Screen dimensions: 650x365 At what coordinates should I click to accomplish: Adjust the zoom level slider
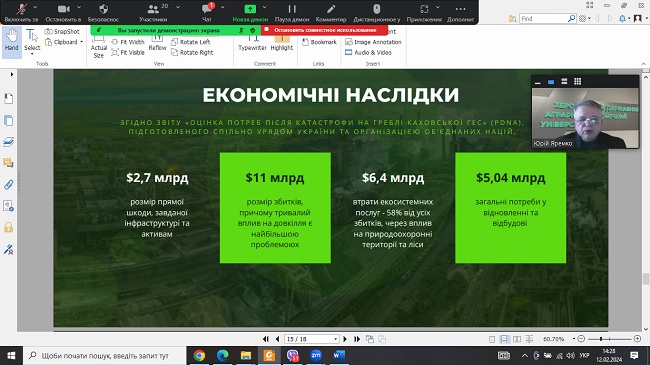pyautogui.click(x=601, y=339)
